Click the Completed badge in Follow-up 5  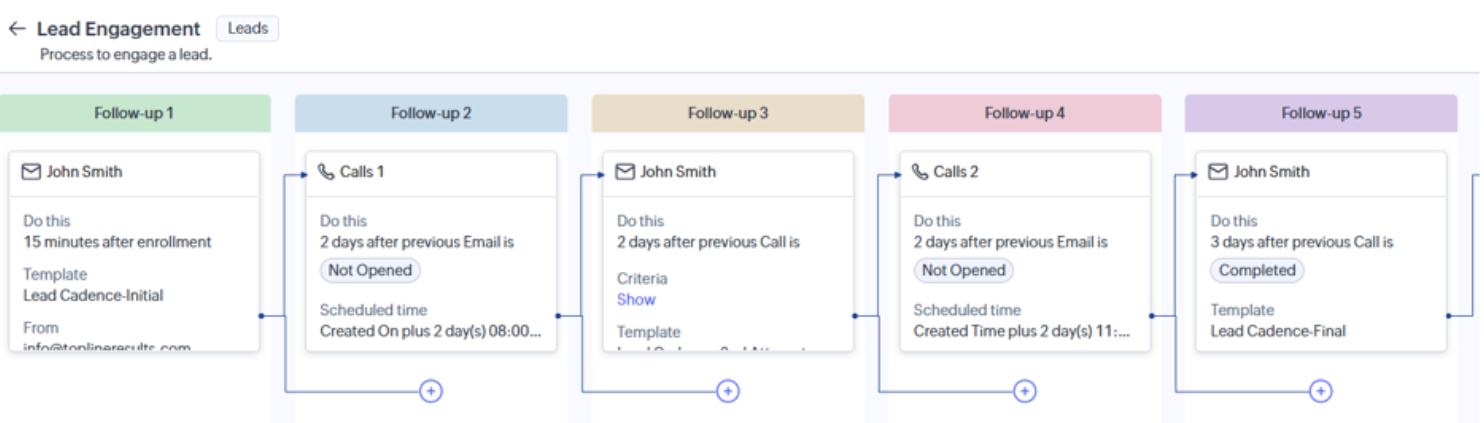pos(1257,270)
